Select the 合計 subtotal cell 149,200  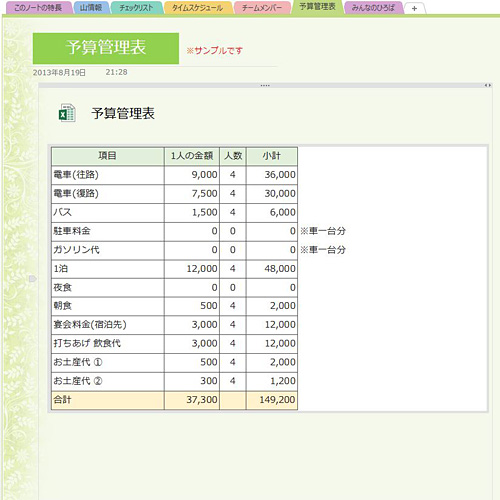(272, 400)
